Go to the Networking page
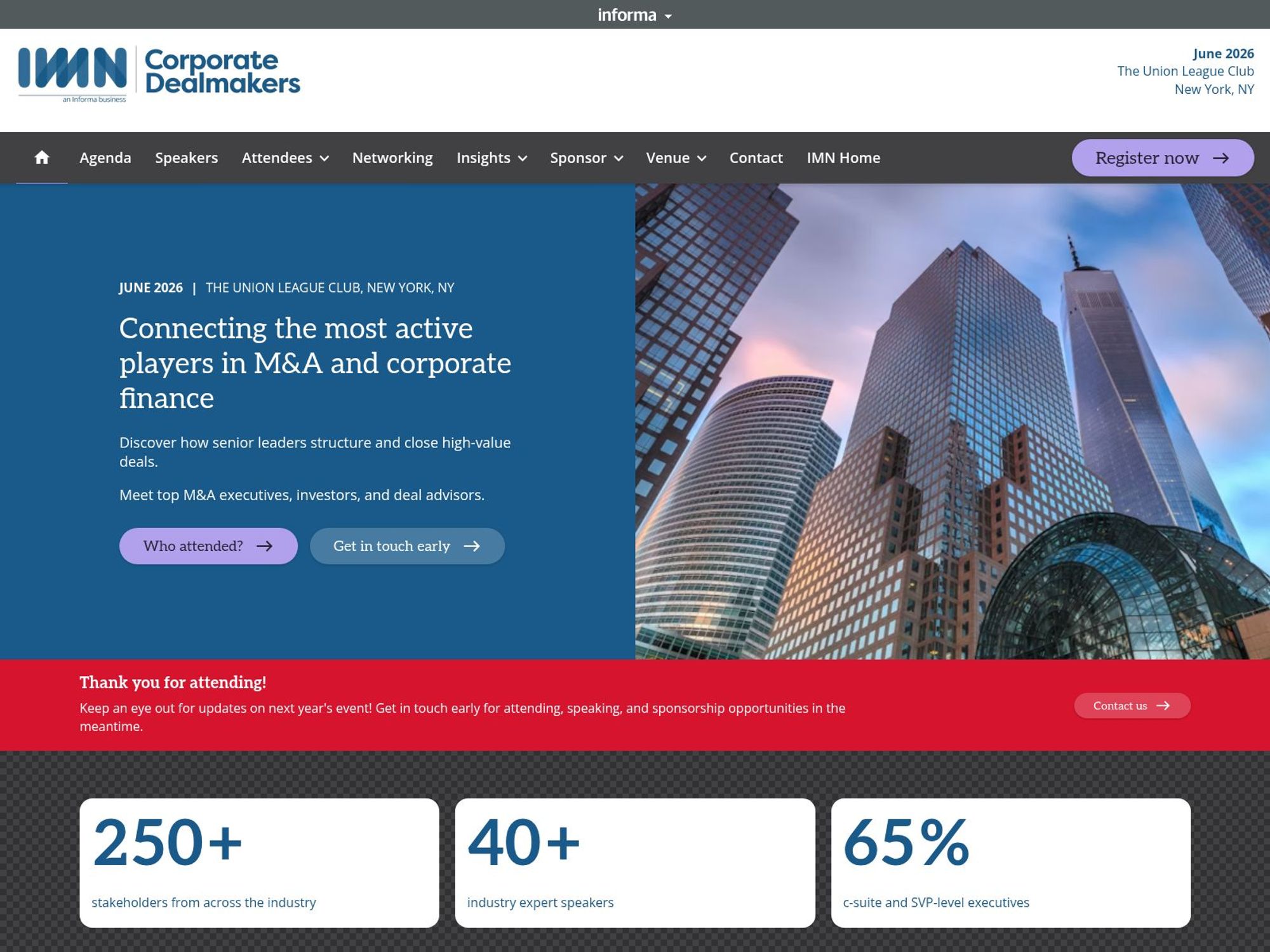This screenshot has width=1270, height=952. click(392, 157)
